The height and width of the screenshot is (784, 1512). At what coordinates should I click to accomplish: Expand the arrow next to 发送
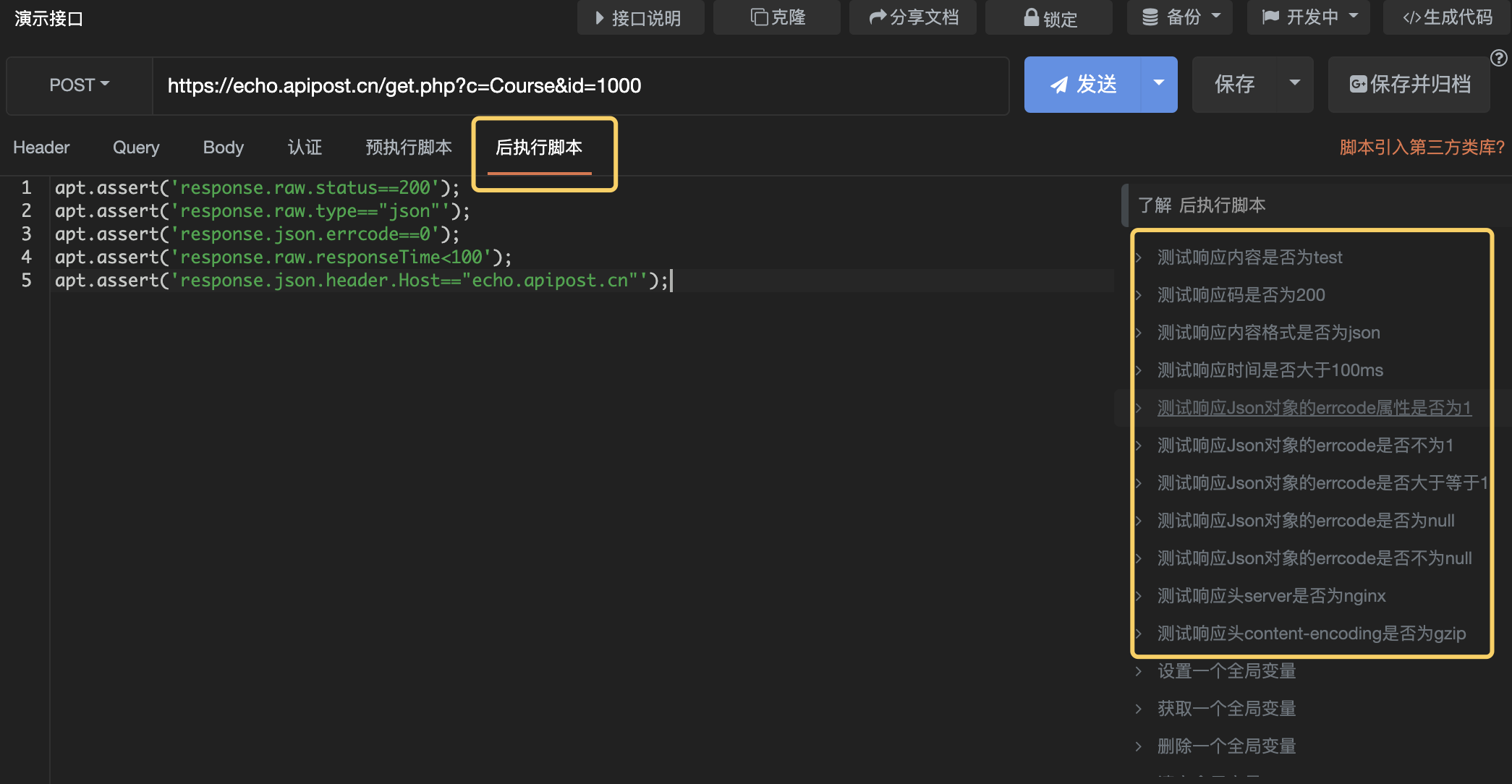click(1159, 85)
